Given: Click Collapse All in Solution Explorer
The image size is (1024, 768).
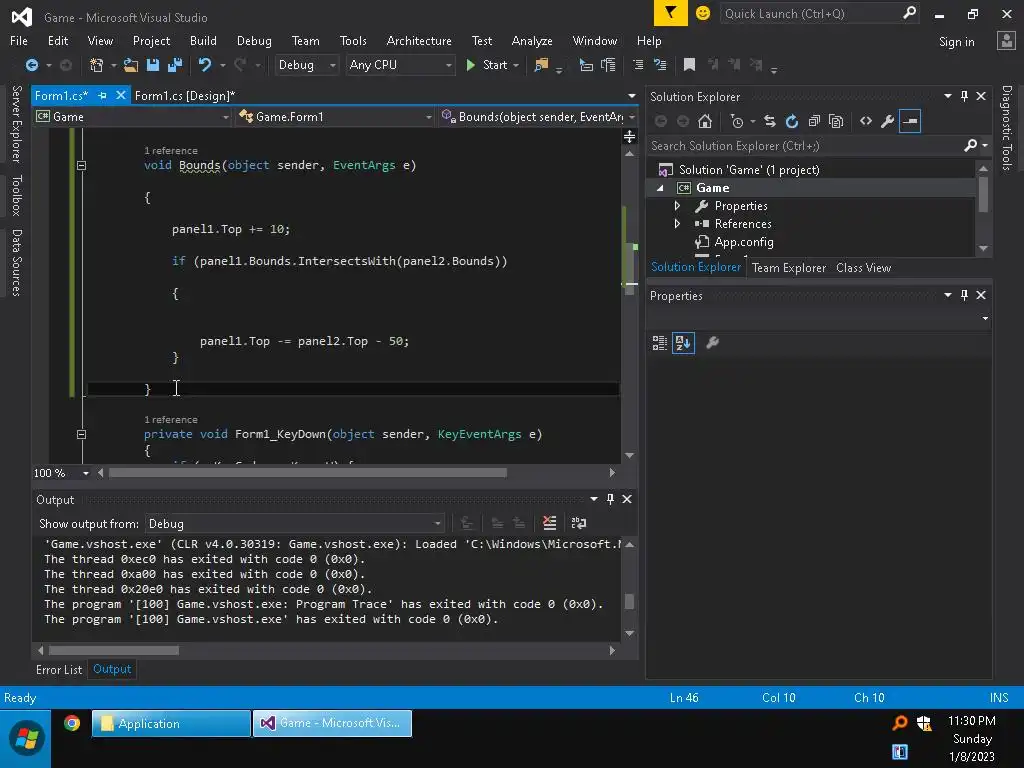Looking at the screenshot, I should point(814,121).
